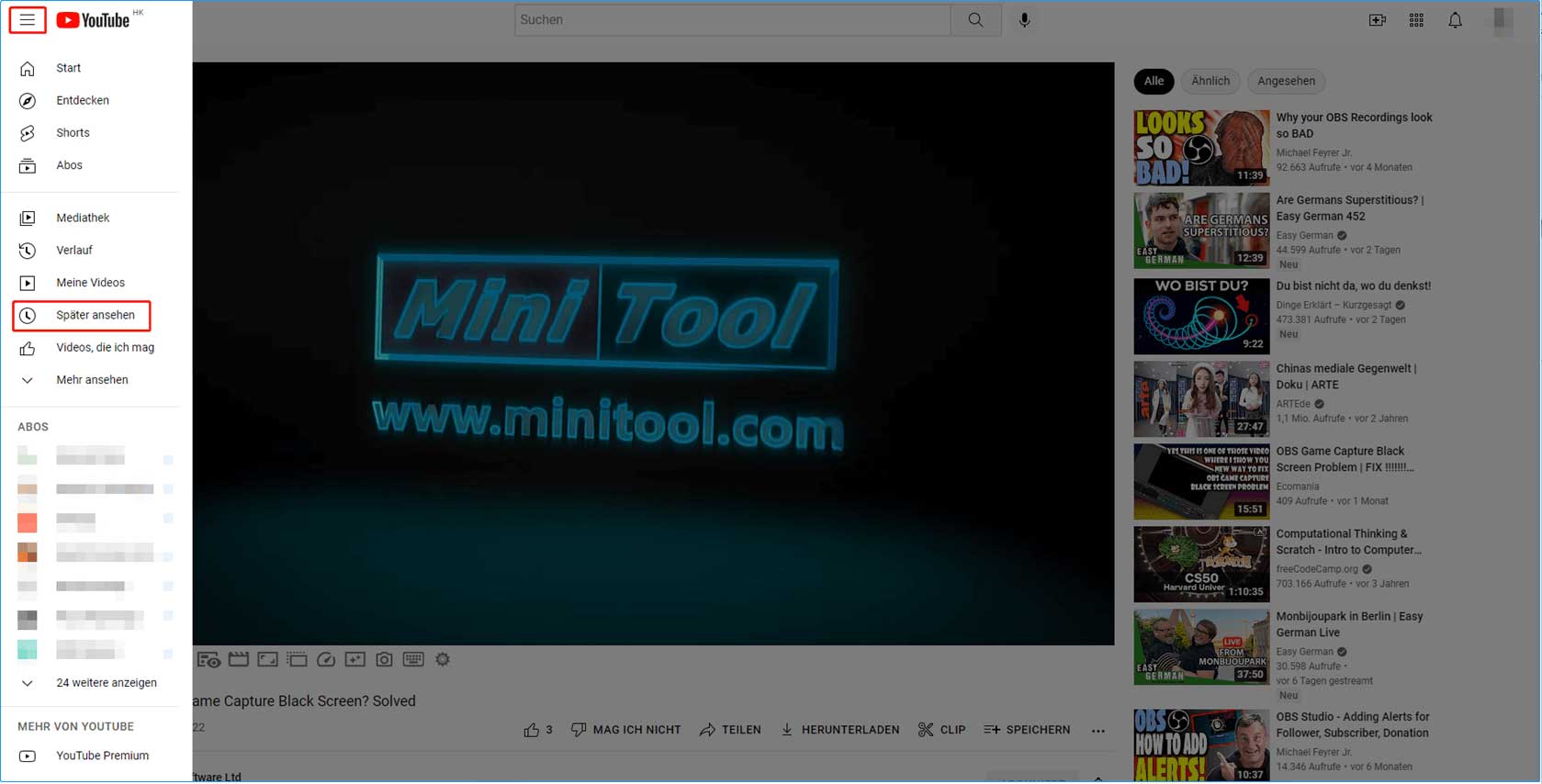This screenshot has height=784, width=1542.
Task: Click the magnifier search button
Action: 975,20
